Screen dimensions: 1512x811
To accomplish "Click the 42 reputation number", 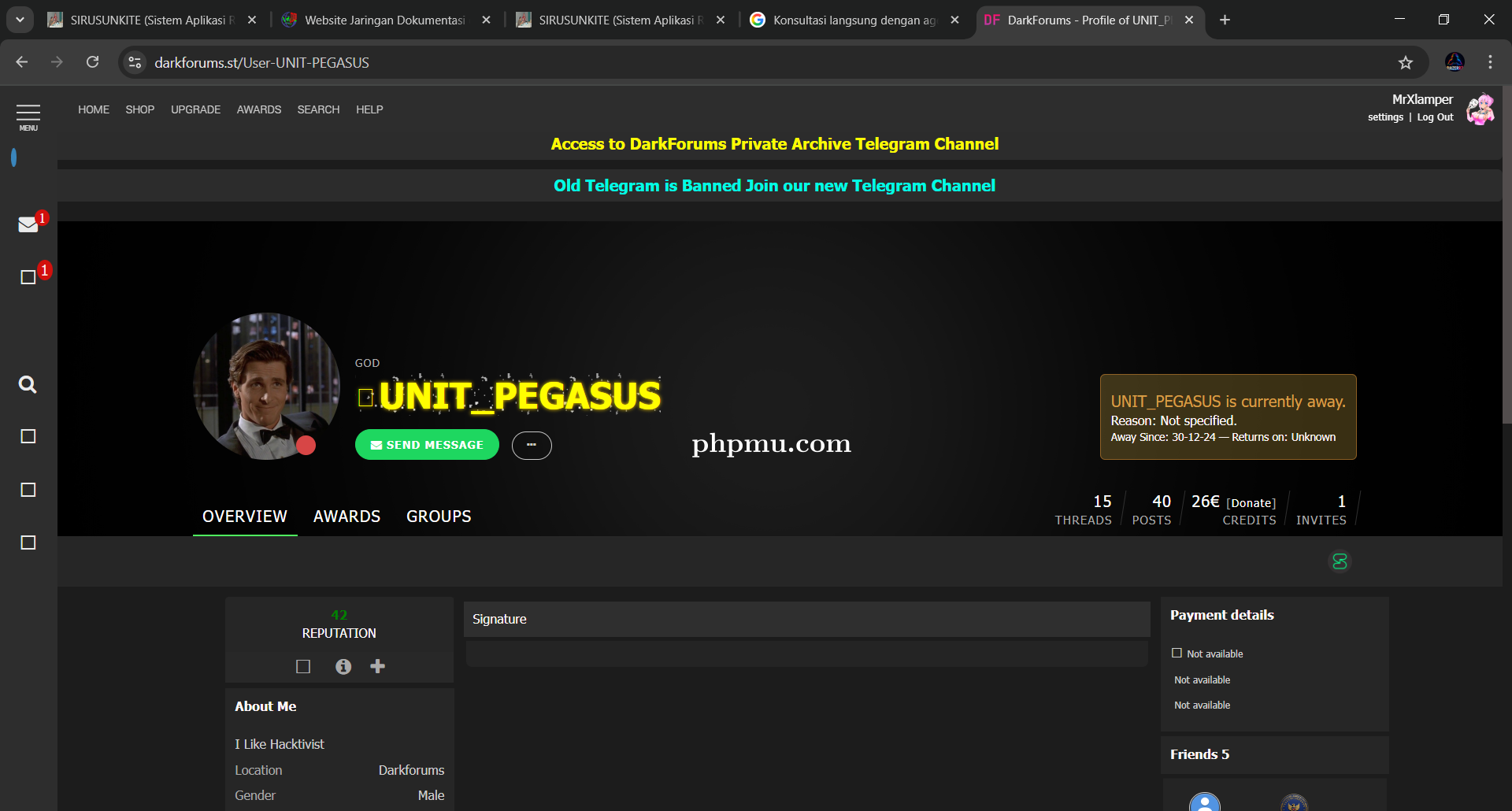I will pyautogui.click(x=339, y=615).
